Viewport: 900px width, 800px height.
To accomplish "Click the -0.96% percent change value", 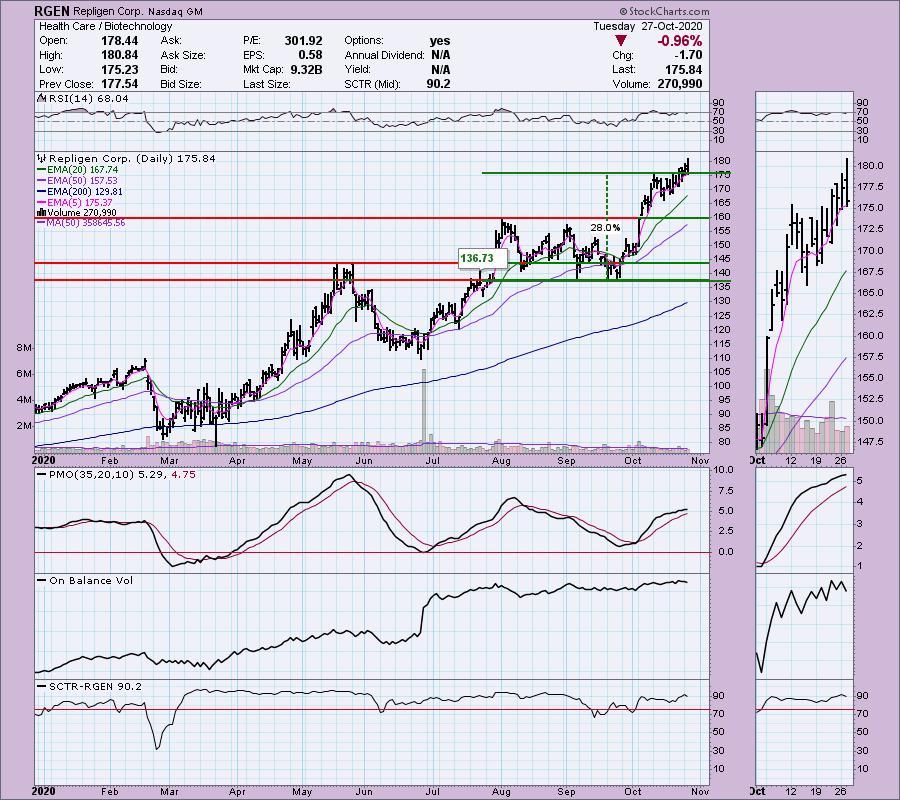I will click(679, 41).
